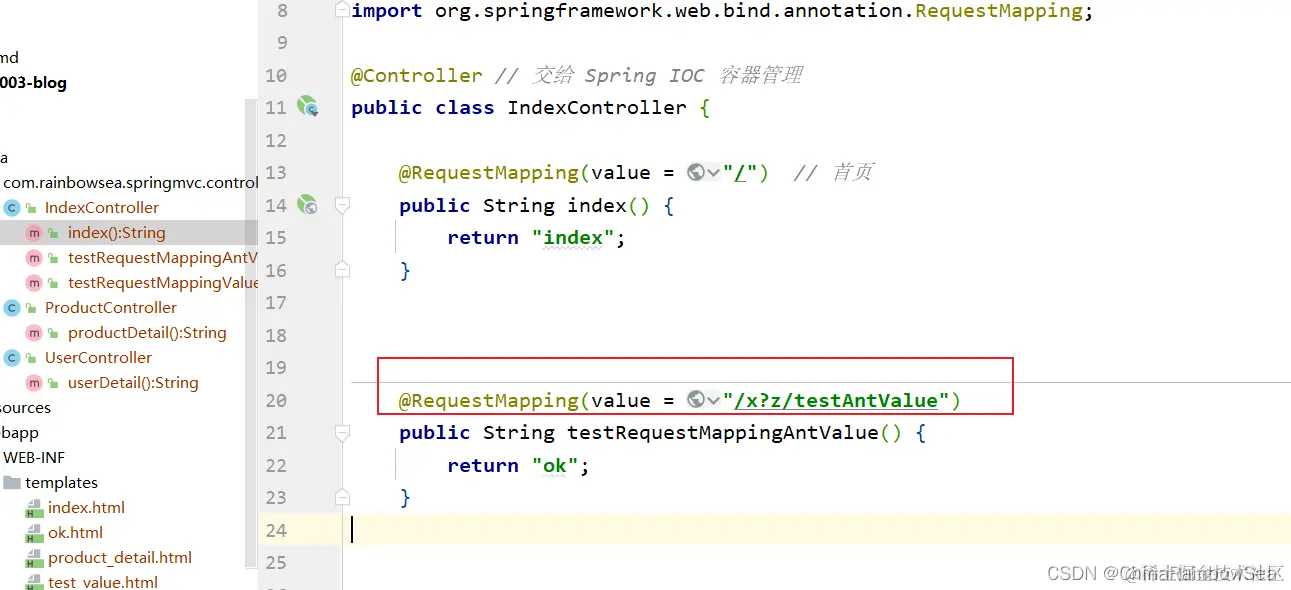Select the templates folder
Screen dimensions: 1291x590
(61, 482)
